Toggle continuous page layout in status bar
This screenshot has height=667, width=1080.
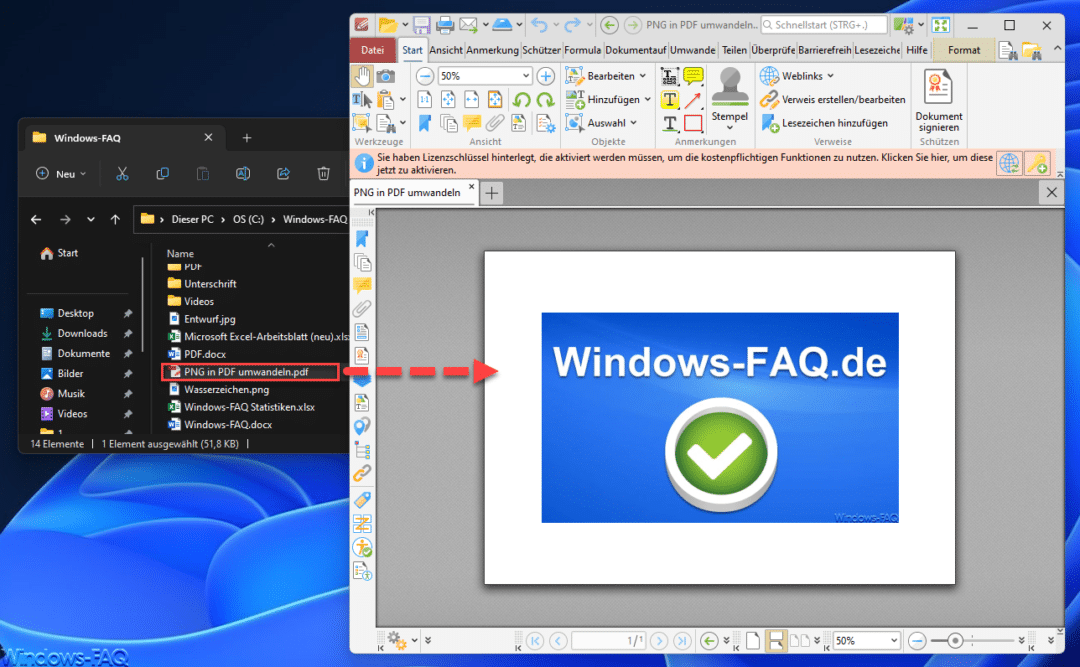click(x=776, y=641)
